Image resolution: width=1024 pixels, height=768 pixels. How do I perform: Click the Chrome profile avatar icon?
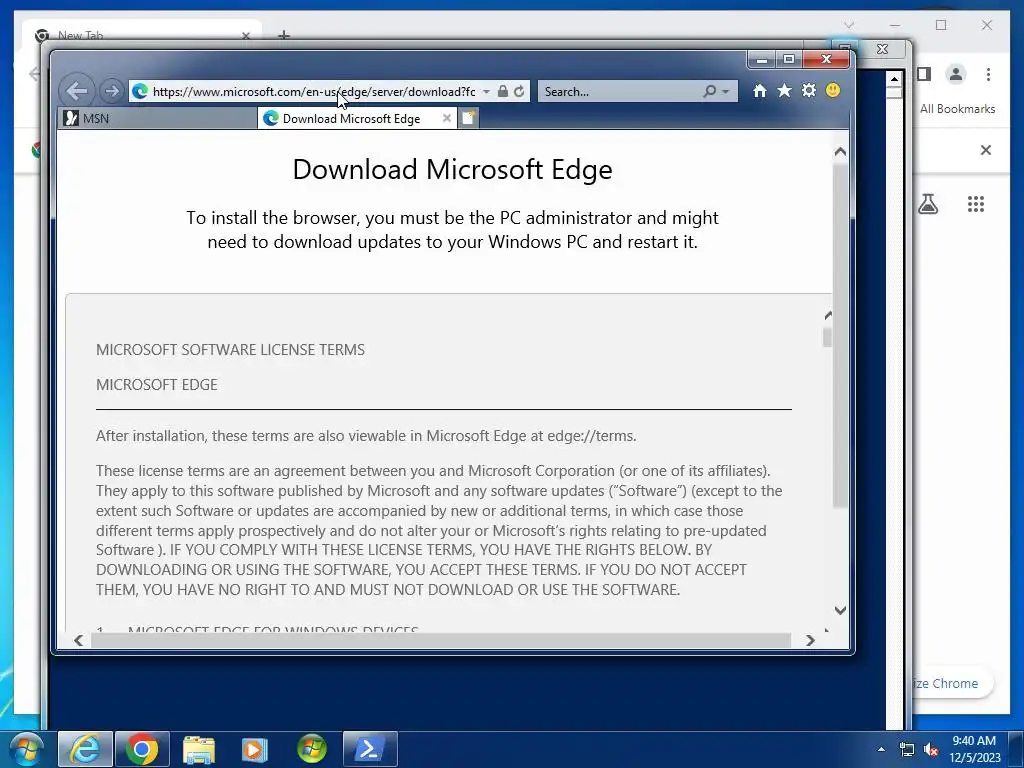(x=955, y=74)
